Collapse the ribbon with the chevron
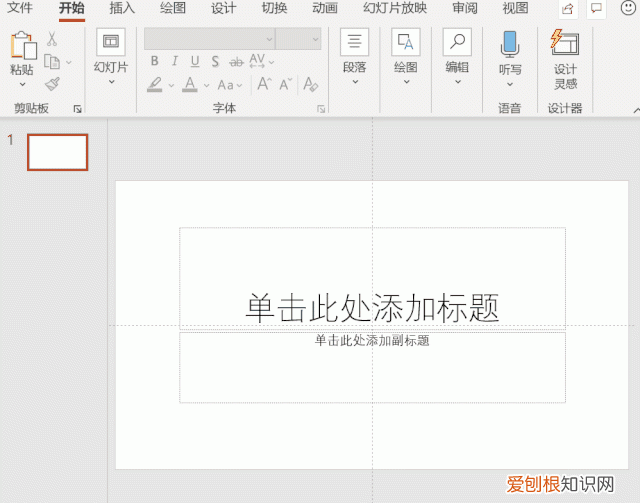 point(636,110)
